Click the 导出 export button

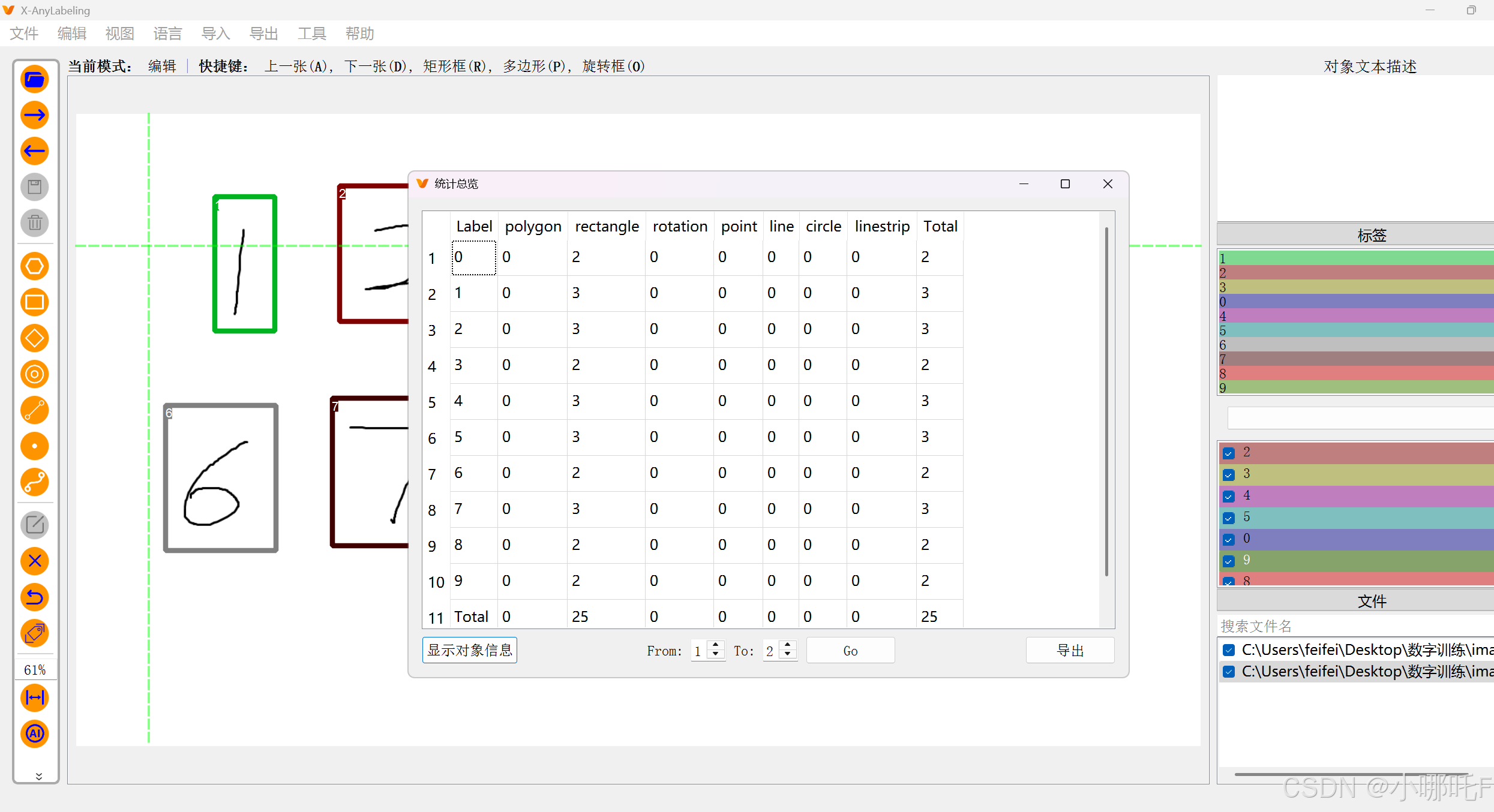click(1070, 650)
